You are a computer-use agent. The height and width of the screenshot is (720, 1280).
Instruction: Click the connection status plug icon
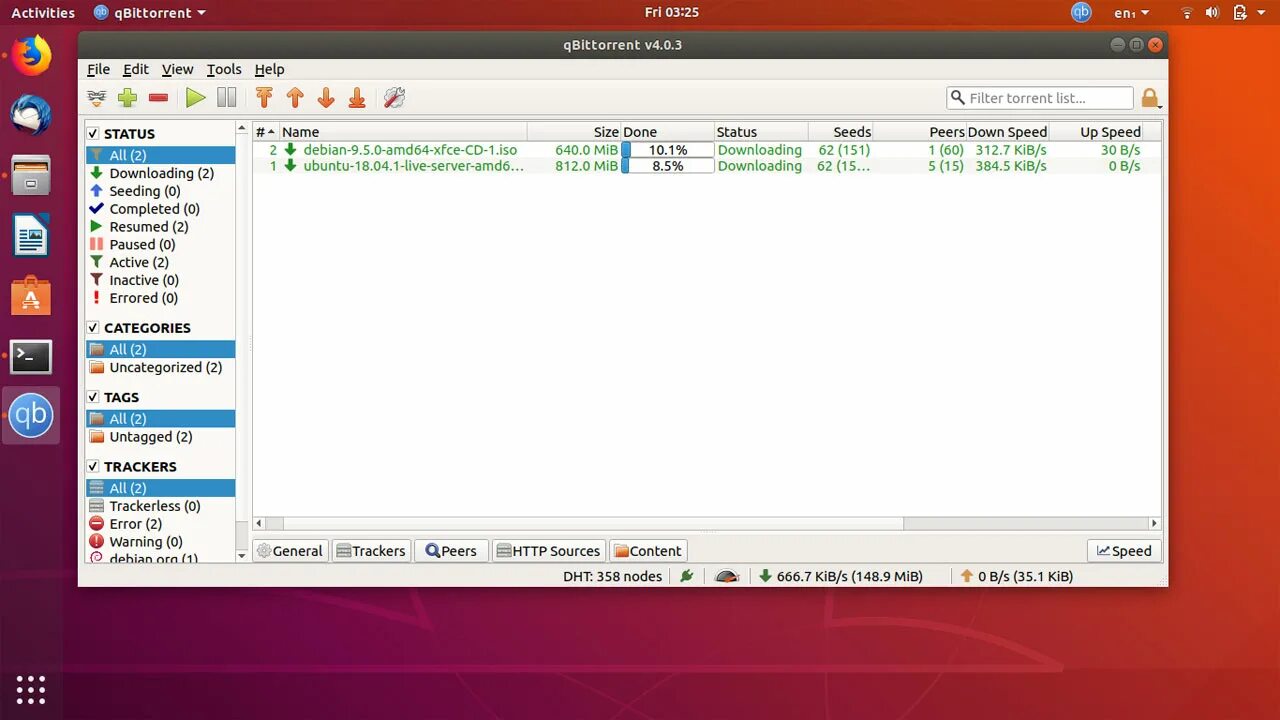click(x=686, y=576)
